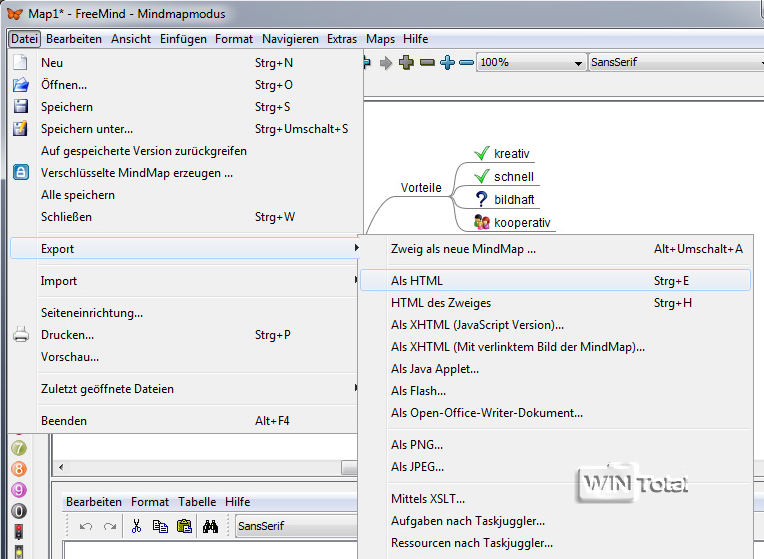Add the priority 7 icon from sidebar
Viewport: 764px width, 559px height.
pos(19,448)
